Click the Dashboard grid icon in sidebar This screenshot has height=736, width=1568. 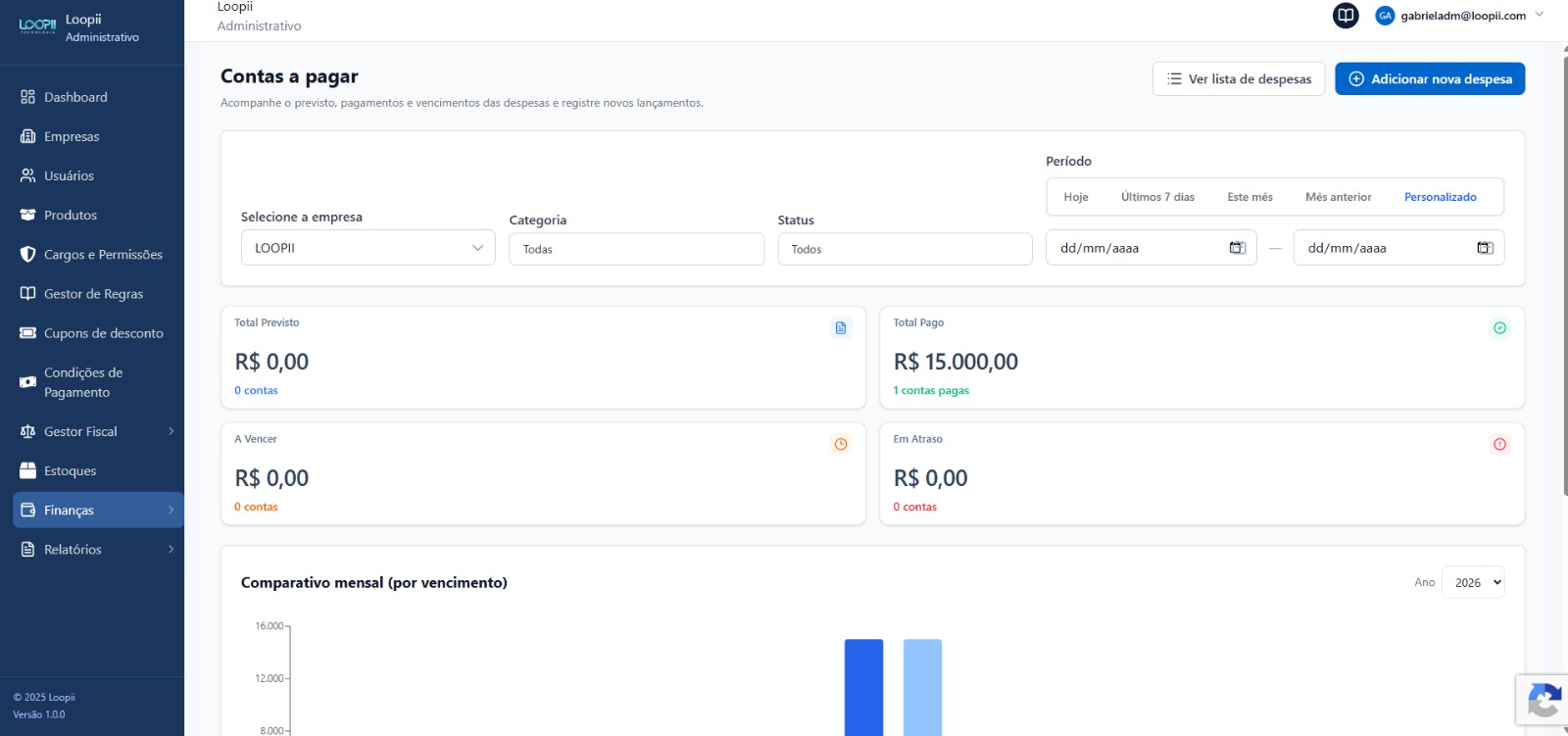pyautogui.click(x=27, y=97)
